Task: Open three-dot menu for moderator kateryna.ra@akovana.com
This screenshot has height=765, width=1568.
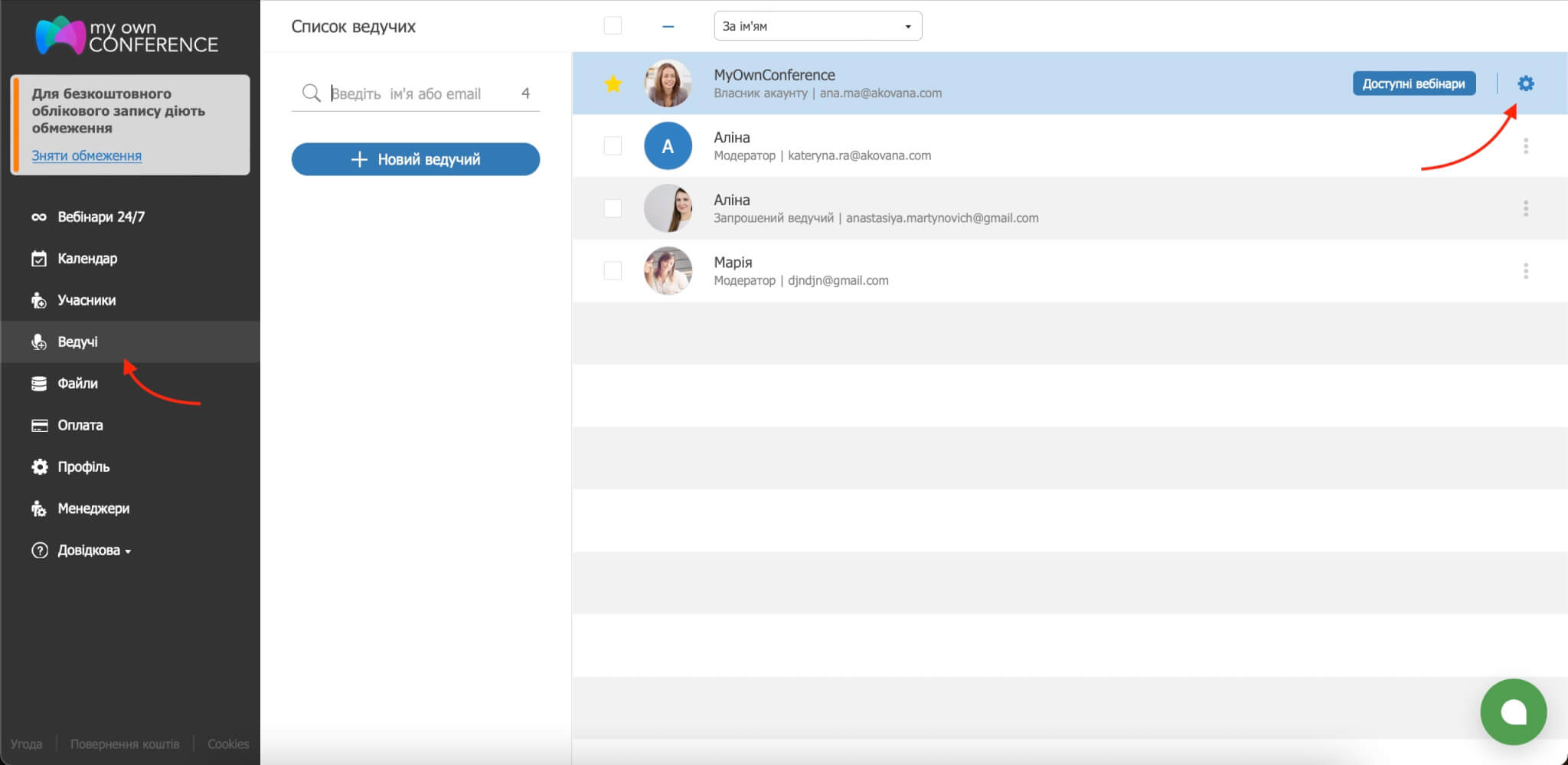Action: 1525,146
